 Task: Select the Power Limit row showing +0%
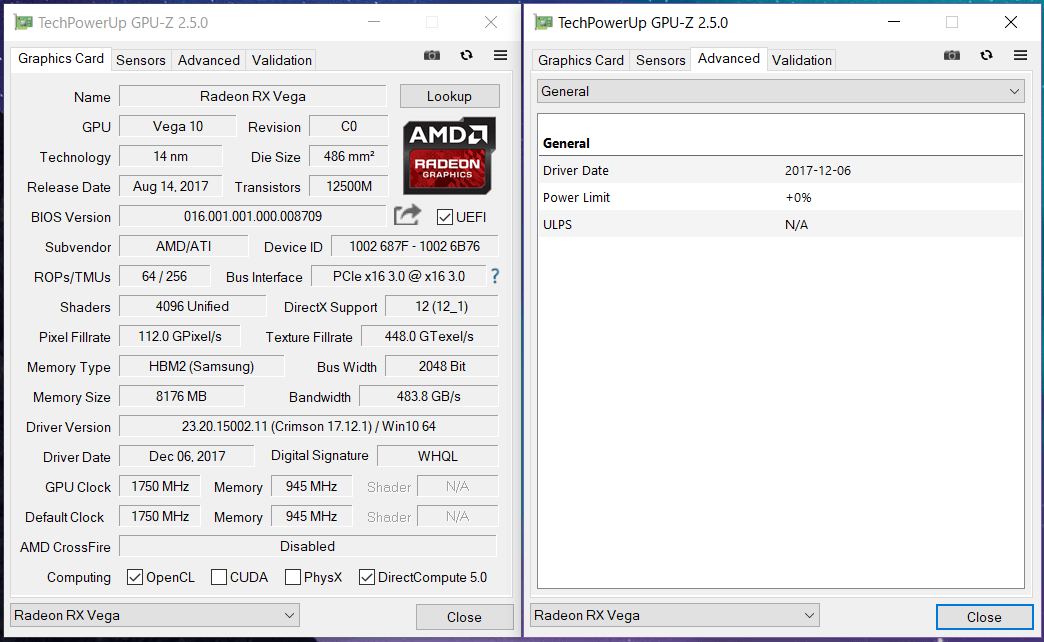(x=780, y=197)
